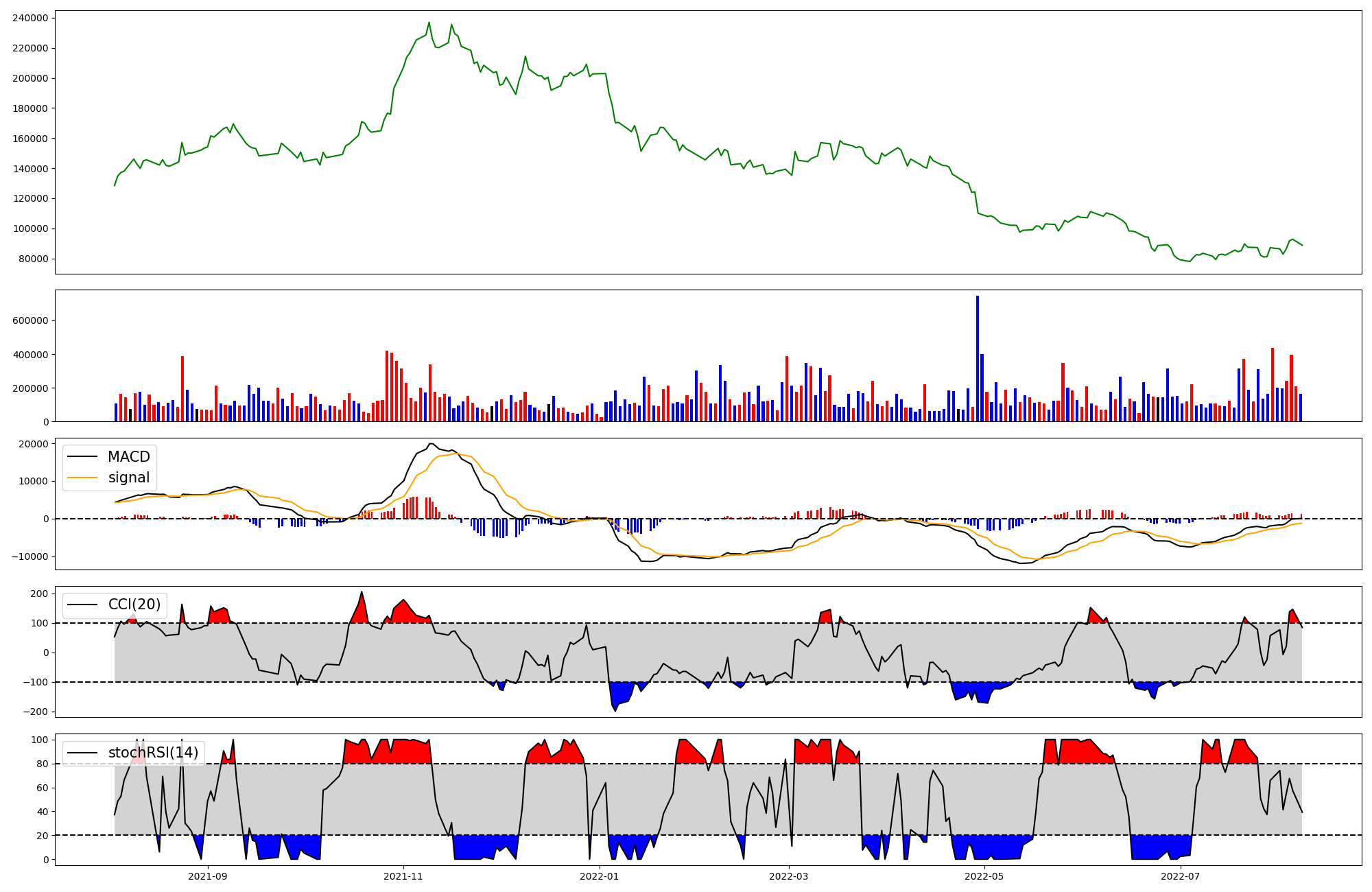Viewport: 1372px width, 892px height.
Task: Click the 2021-11 date axis label
Action: [x=403, y=876]
